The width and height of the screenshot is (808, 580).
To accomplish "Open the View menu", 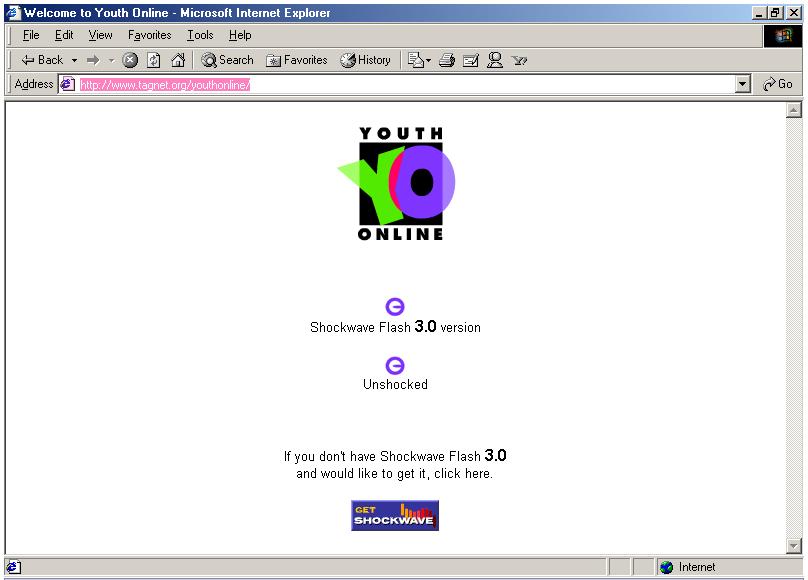I will point(100,35).
